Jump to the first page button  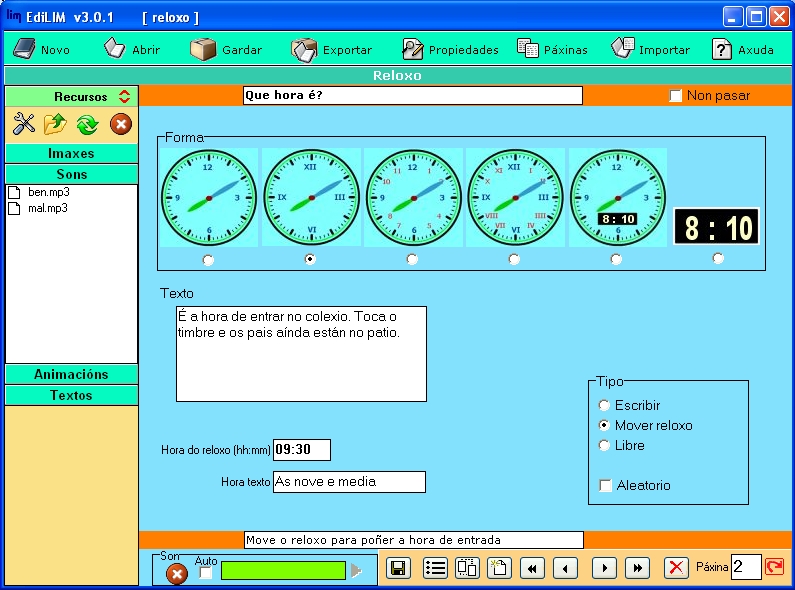pyautogui.click(x=533, y=568)
